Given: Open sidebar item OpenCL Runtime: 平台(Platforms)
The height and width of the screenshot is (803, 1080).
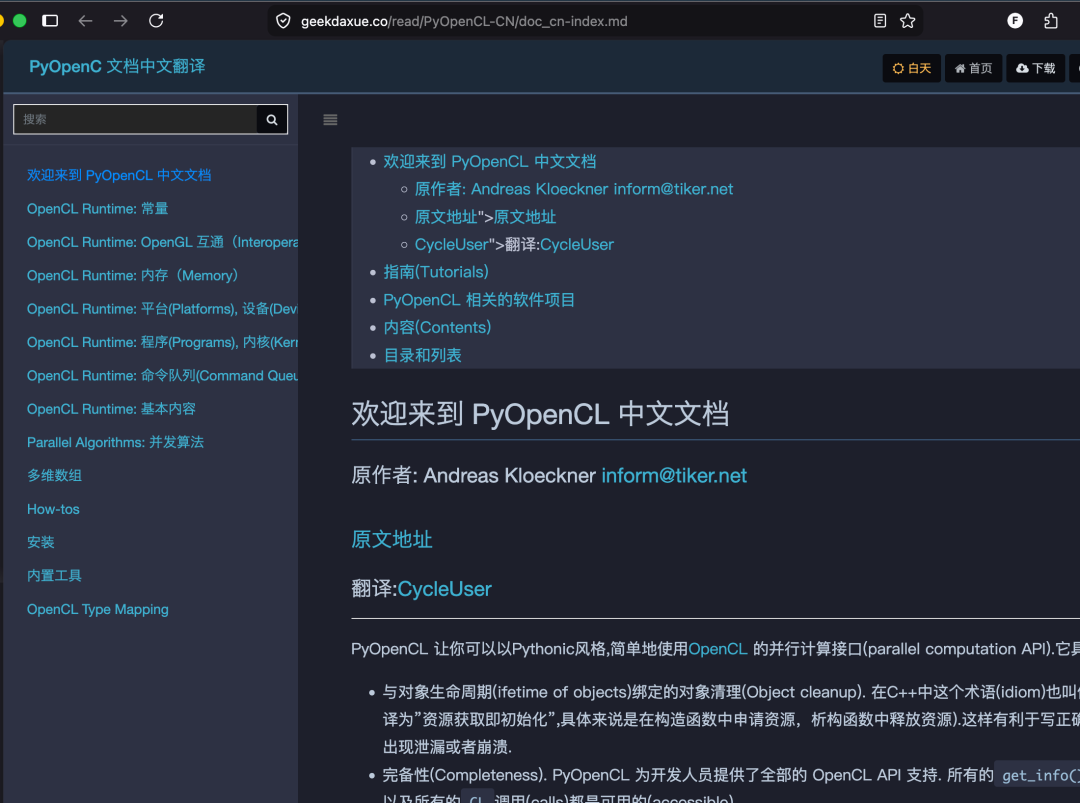Looking at the screenshot, I should click(163, 309).
